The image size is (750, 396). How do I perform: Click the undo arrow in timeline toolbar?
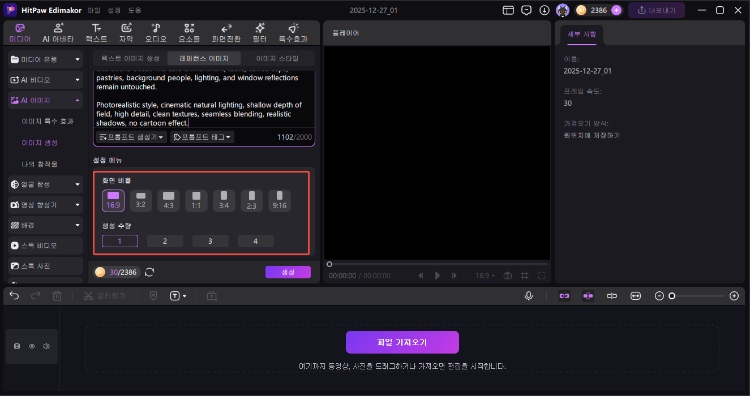click(x=14, y=296)
